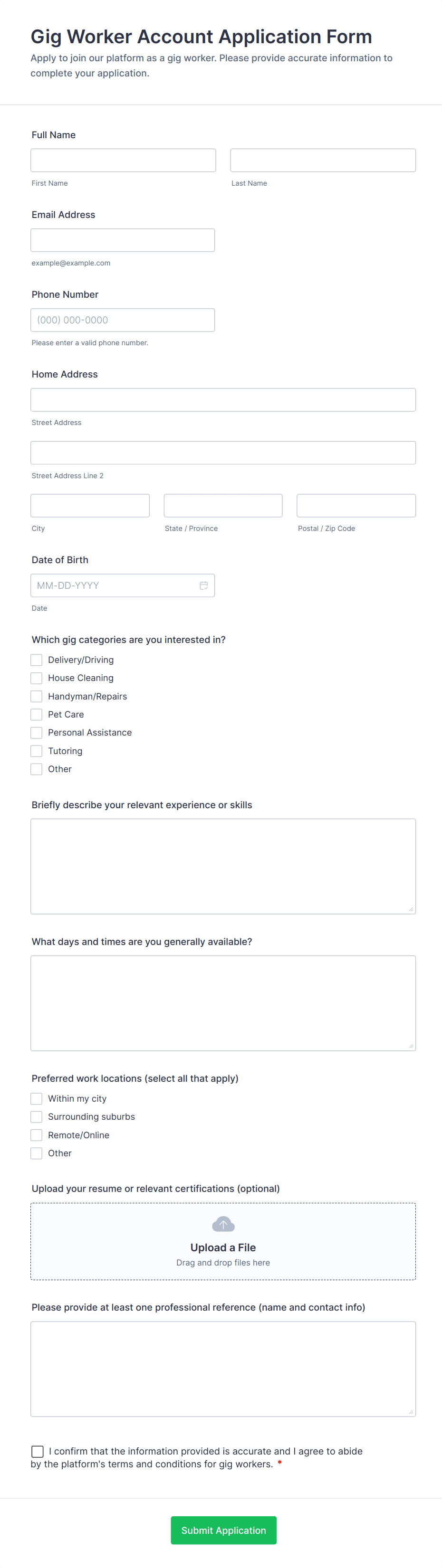The height and width of the screenshot is (1568, 442).
Task: Enable the Pet Care checkbox
Action: (x=37, y=715)
